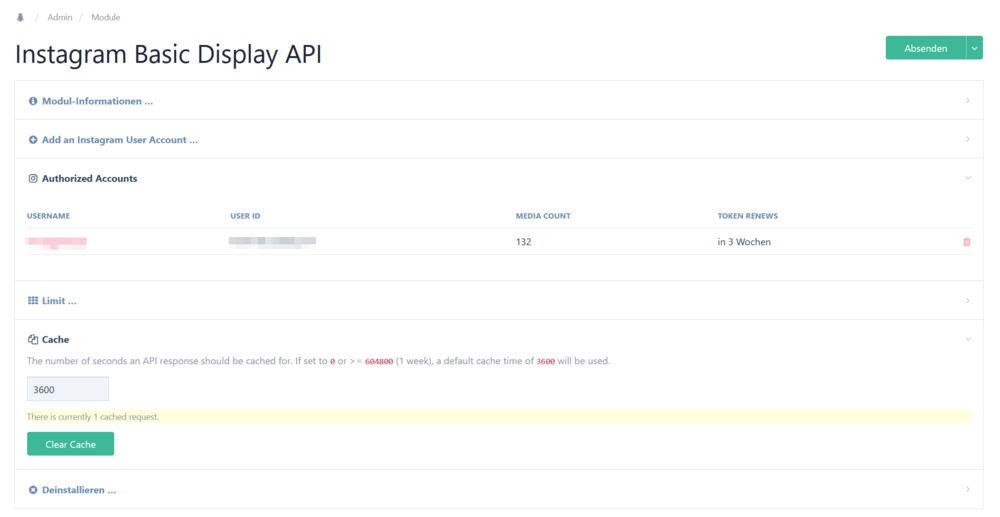This screenshot has width=1000, height=517.
Task: Click the x-circle icon beside Deinstallieren
Action: [x=33, y=490]
